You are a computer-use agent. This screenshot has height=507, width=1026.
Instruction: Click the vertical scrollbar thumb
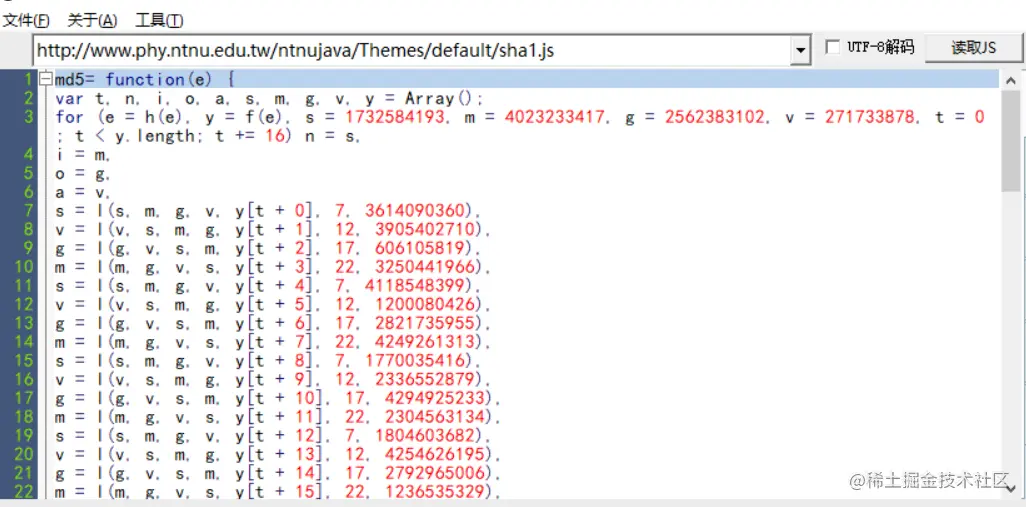click(1011, 140)
